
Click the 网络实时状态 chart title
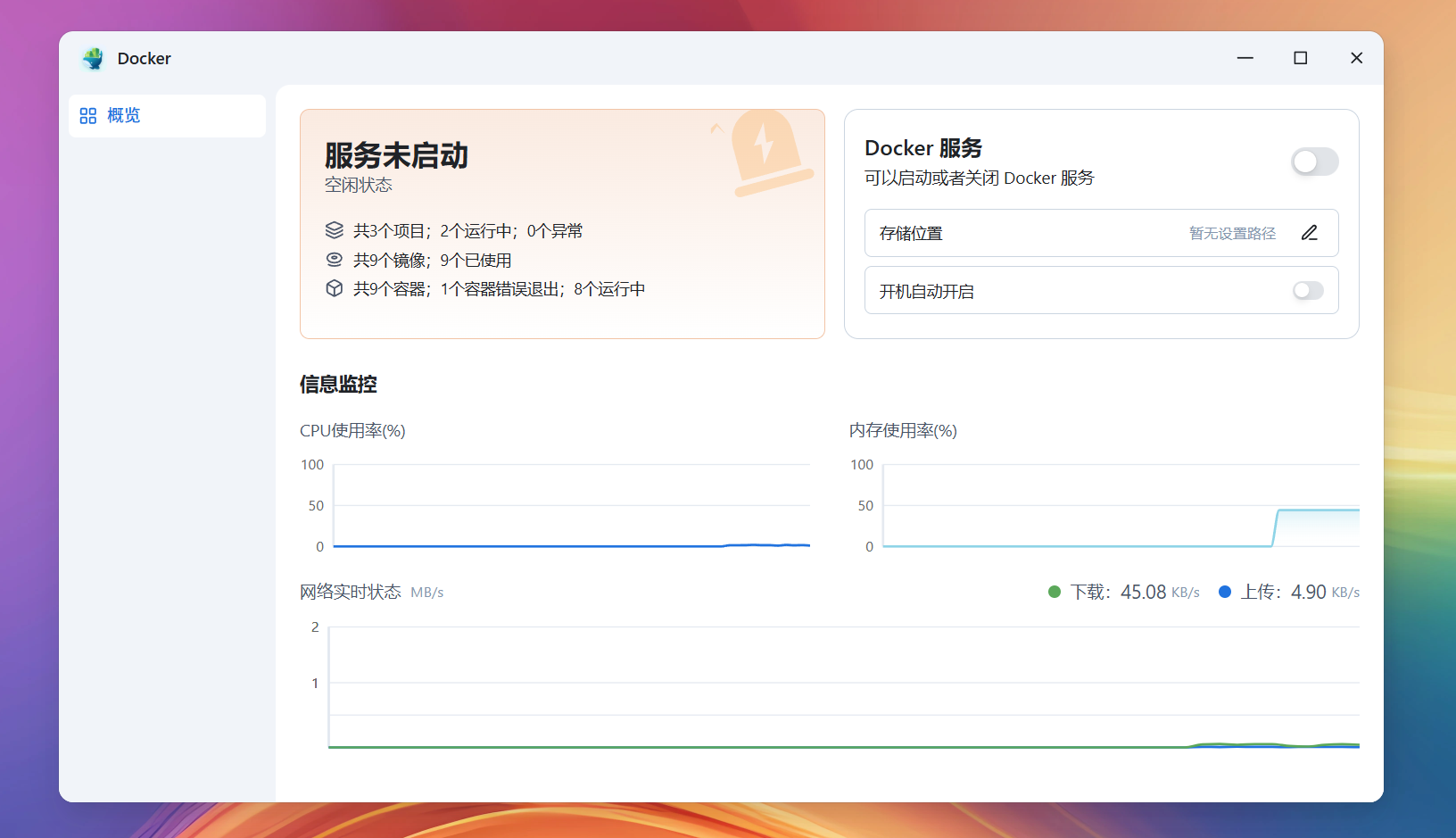coord(351,592)
